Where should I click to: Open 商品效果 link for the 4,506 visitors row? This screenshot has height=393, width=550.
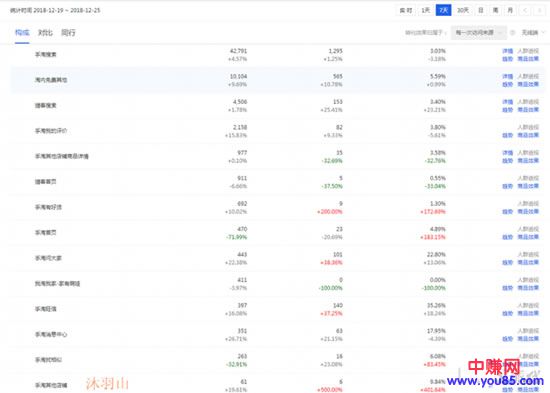pos(528,110)
